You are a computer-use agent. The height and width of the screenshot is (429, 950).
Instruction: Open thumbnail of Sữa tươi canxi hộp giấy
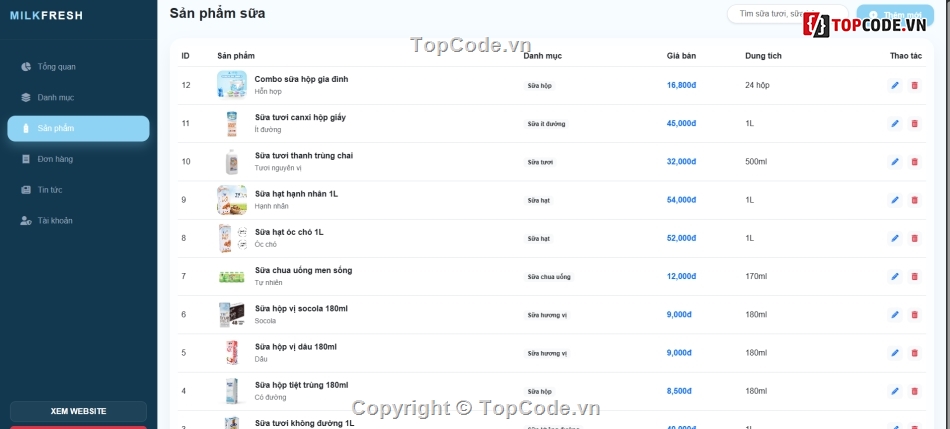tap(231, 124)
